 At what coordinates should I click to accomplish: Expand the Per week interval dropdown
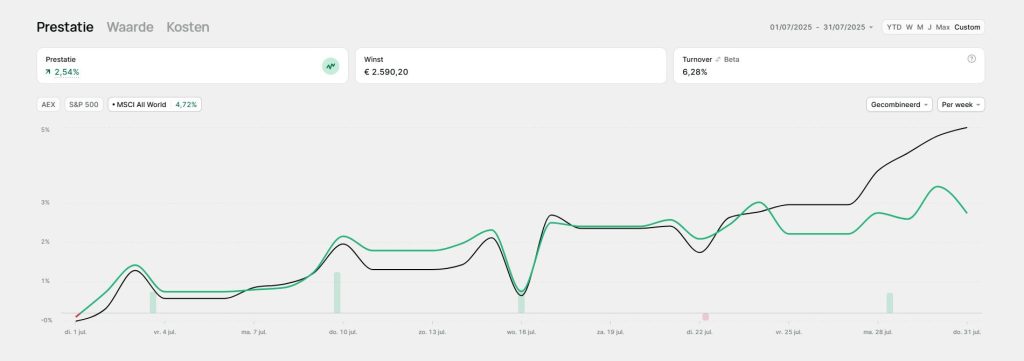961,104
